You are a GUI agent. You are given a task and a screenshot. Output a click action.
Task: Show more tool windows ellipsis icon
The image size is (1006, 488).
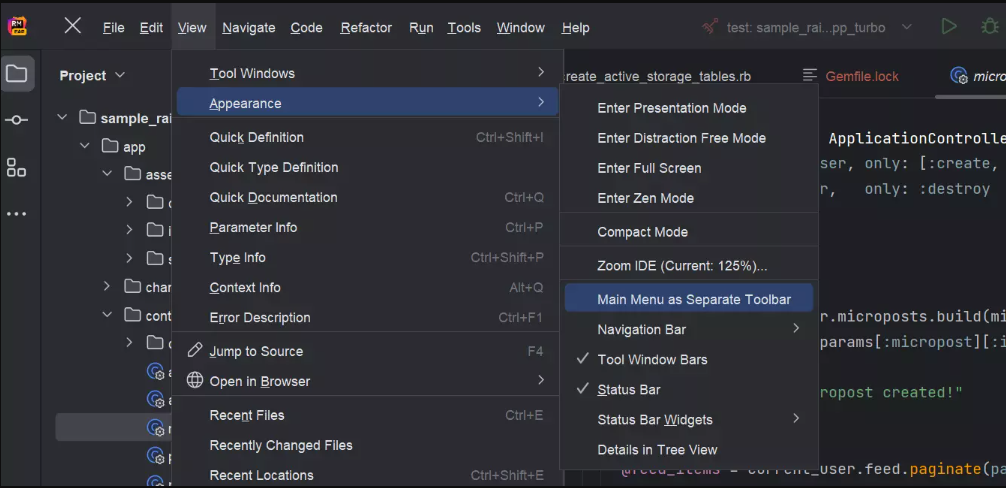17,213
